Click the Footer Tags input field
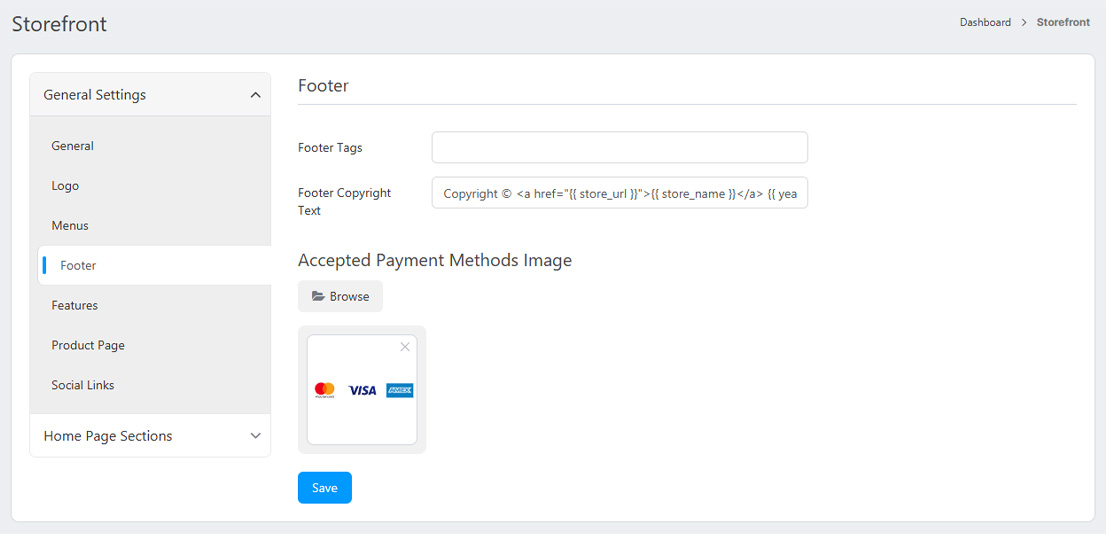 pos(619,148)
